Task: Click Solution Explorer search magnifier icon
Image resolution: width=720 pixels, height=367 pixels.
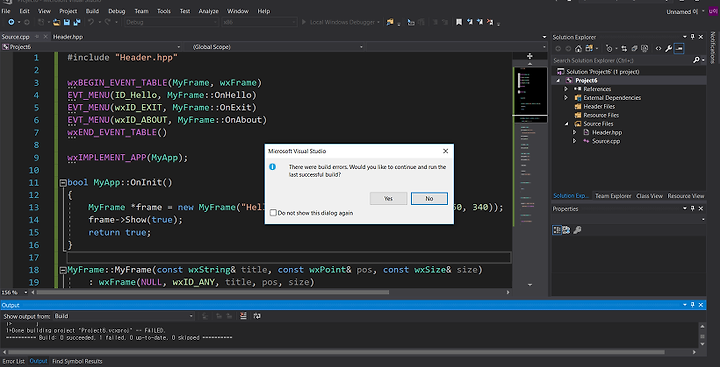Action: (x=696, y=60)
